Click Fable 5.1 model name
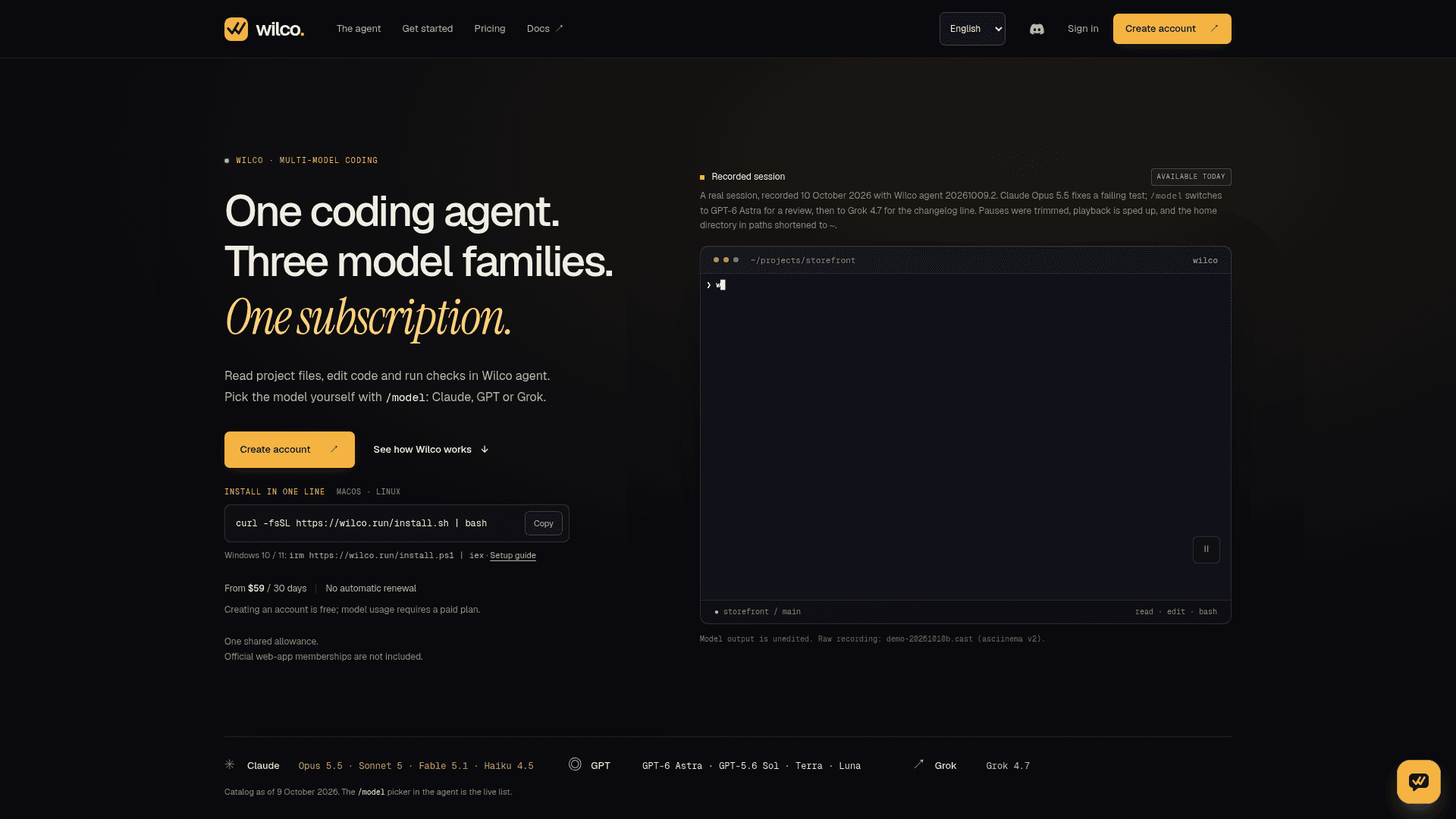Image resolution: width=1456 pixels, height=819 pixels. (443, 766)
